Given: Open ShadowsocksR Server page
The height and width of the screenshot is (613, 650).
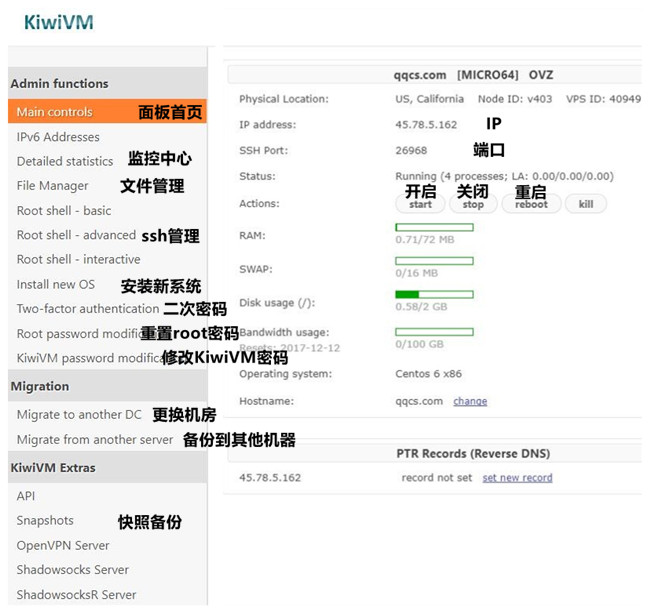Looking at the screenshot, I should [76, 595].
